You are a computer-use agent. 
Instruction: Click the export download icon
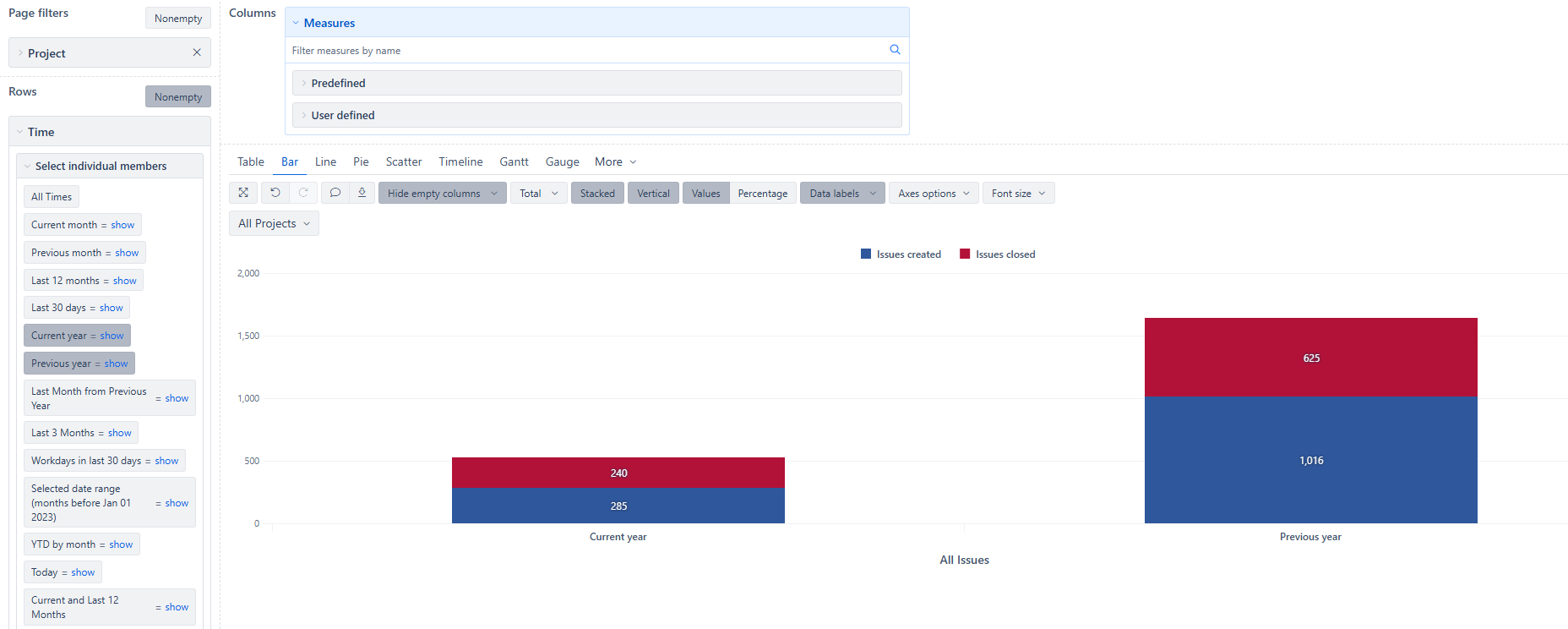pyautogui.click(x=362, y=193)
